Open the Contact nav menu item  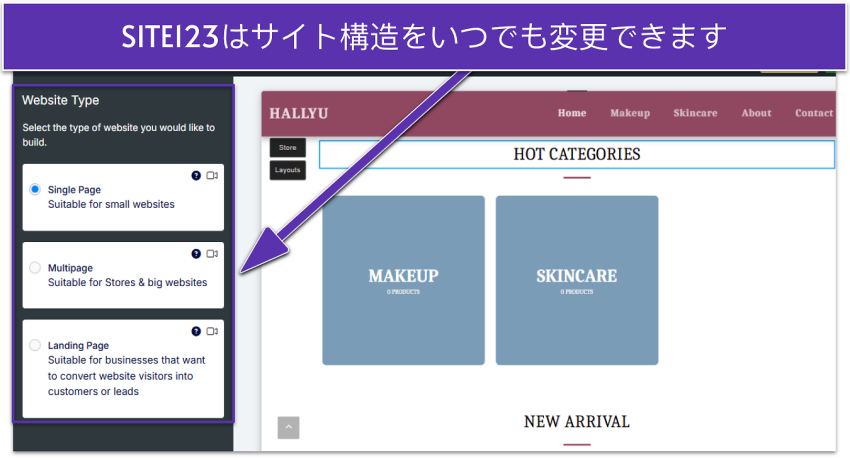(x=814, y=113)
